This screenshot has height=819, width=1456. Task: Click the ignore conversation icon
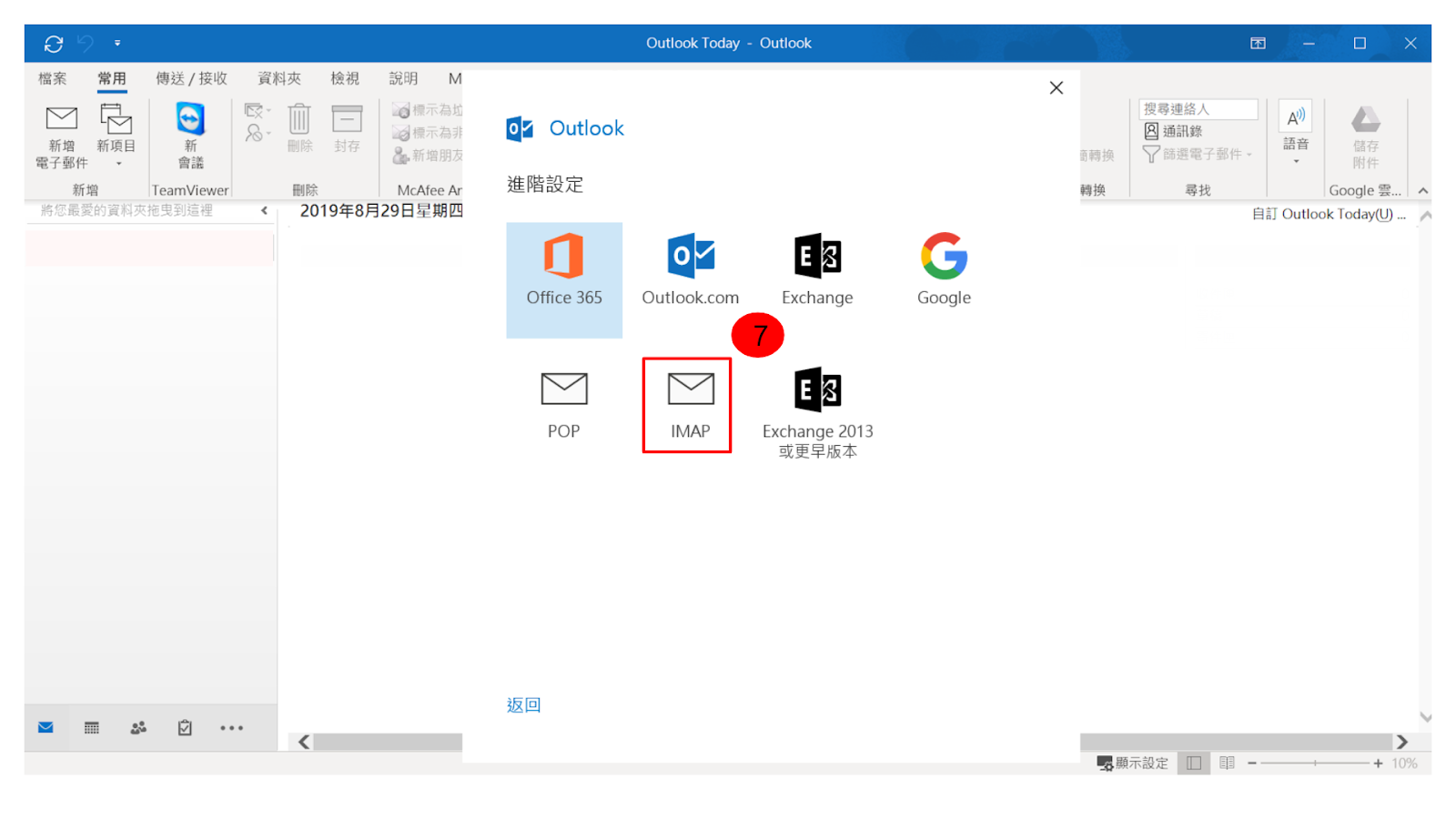(x=254, y=111)
